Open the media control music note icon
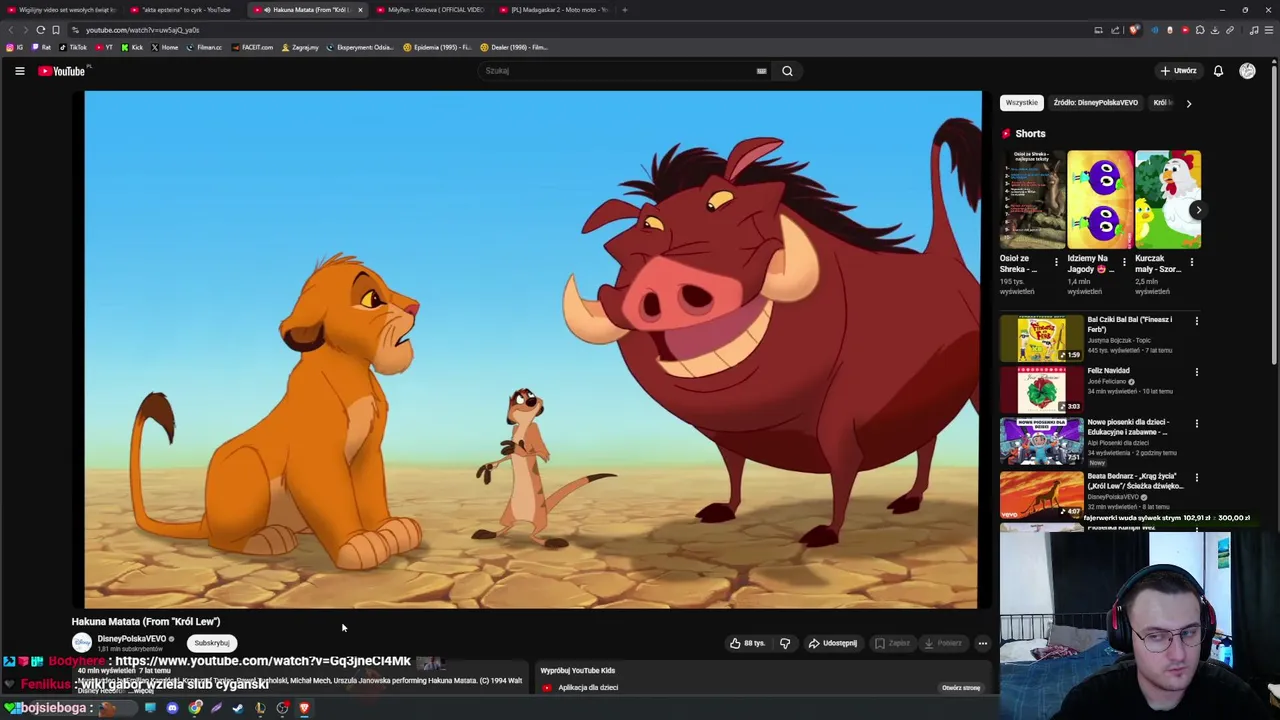1280x720 pixels. click(x=1254, y=30)
